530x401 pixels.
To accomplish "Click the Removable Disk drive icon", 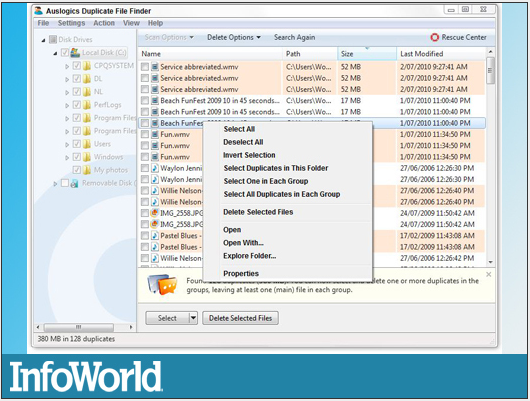I will (74, 183).
